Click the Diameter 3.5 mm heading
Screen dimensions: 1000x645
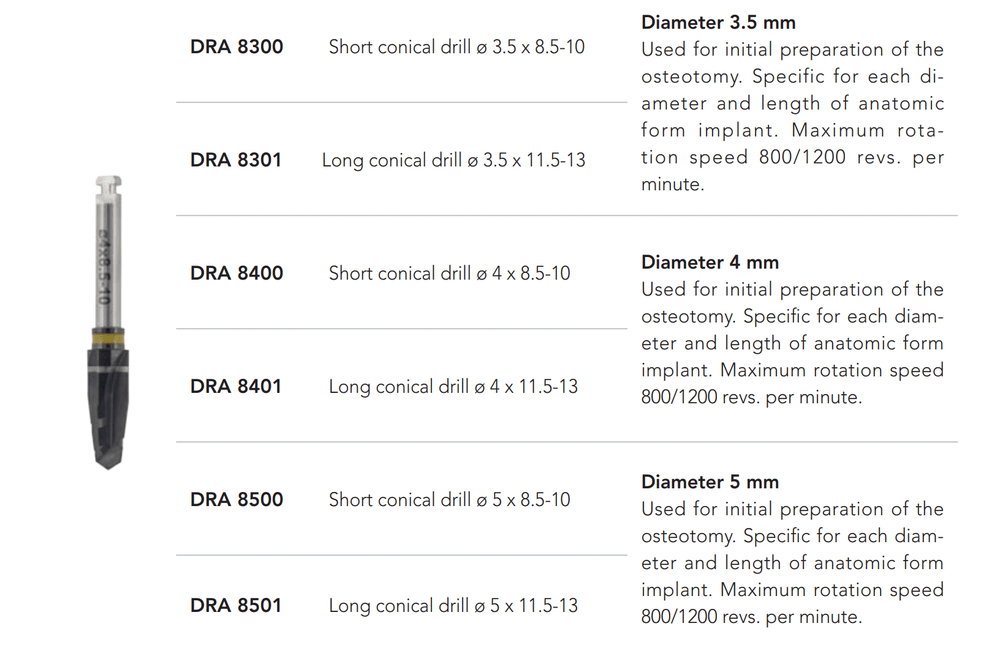(718, 22)
